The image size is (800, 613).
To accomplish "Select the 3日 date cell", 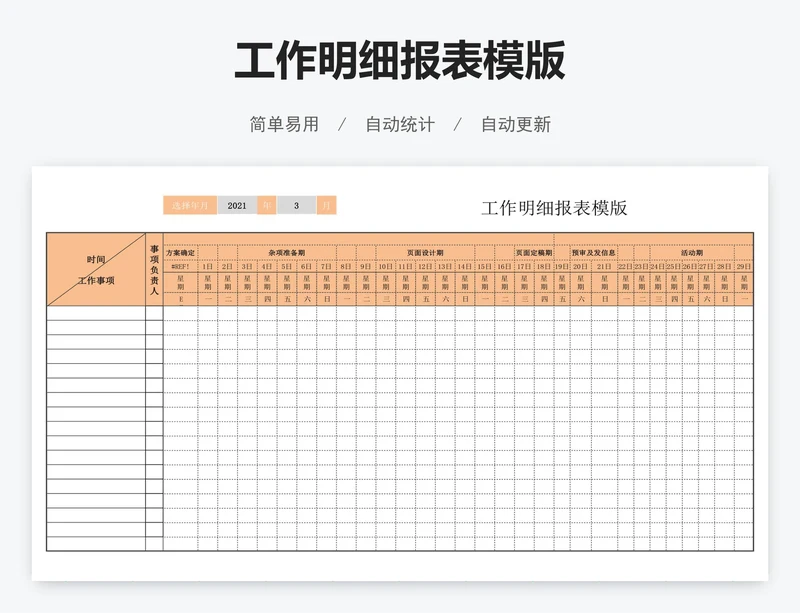I will point(247,266).
